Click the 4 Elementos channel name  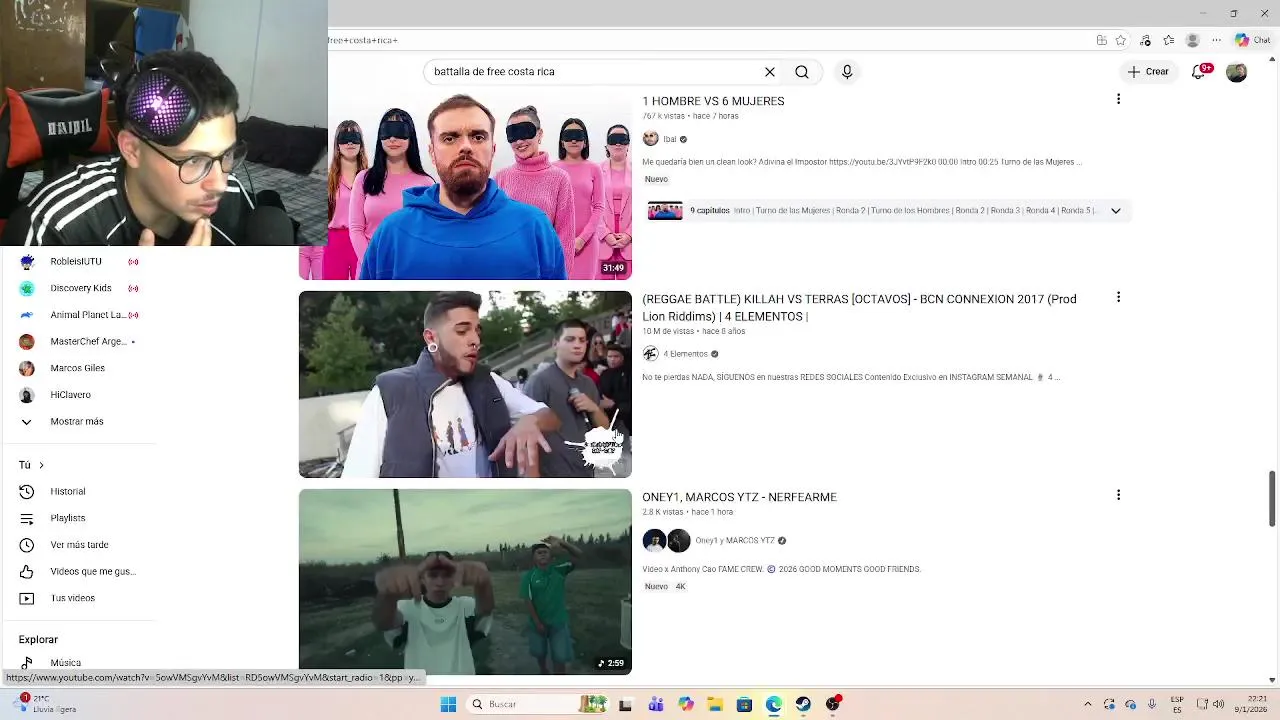tap(685, 354)
